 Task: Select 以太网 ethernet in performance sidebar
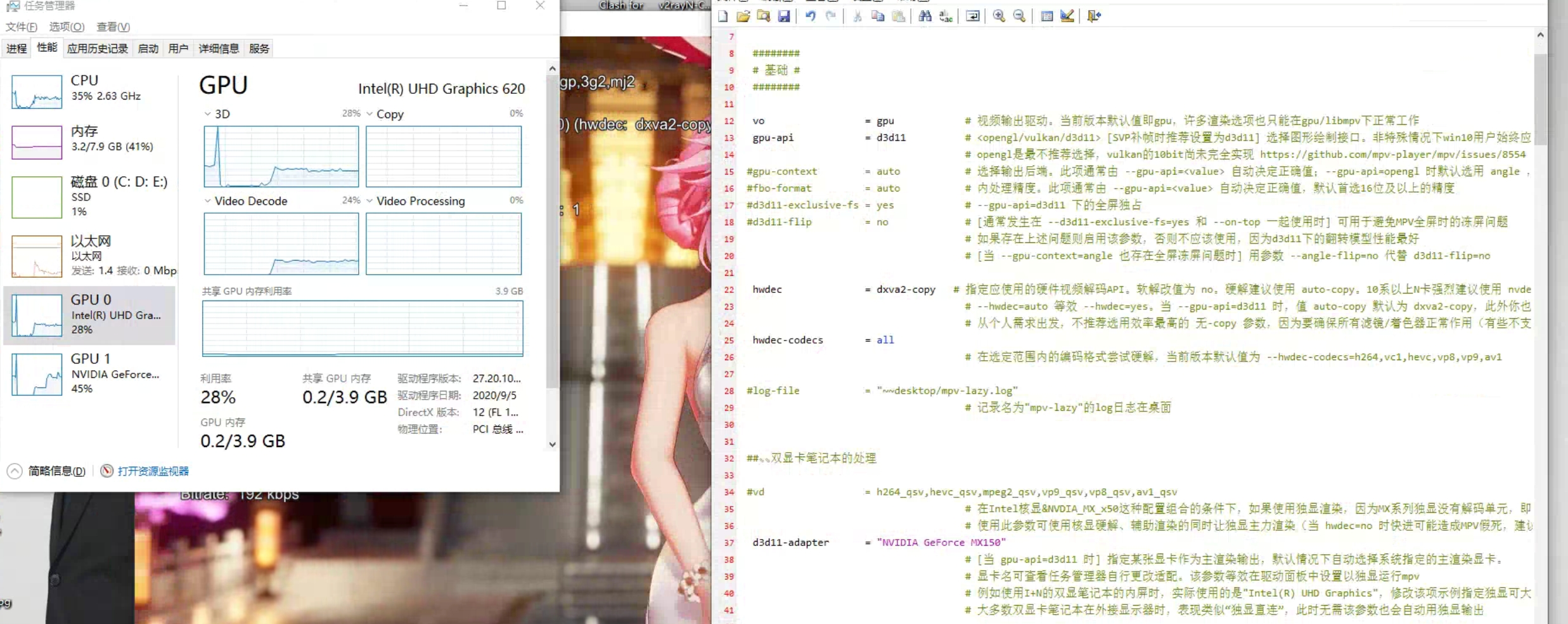[x=90, y=256]
